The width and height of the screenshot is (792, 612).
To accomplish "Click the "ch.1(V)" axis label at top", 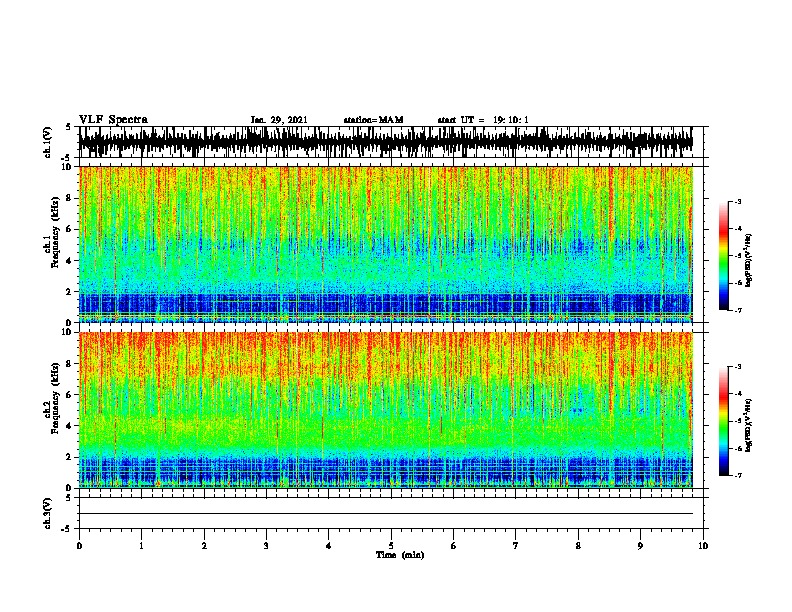I will coord(47,142).
